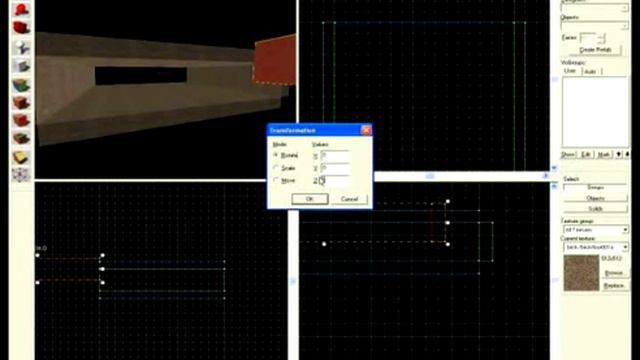Close the Transformation dialog with the X

[366, 130]
